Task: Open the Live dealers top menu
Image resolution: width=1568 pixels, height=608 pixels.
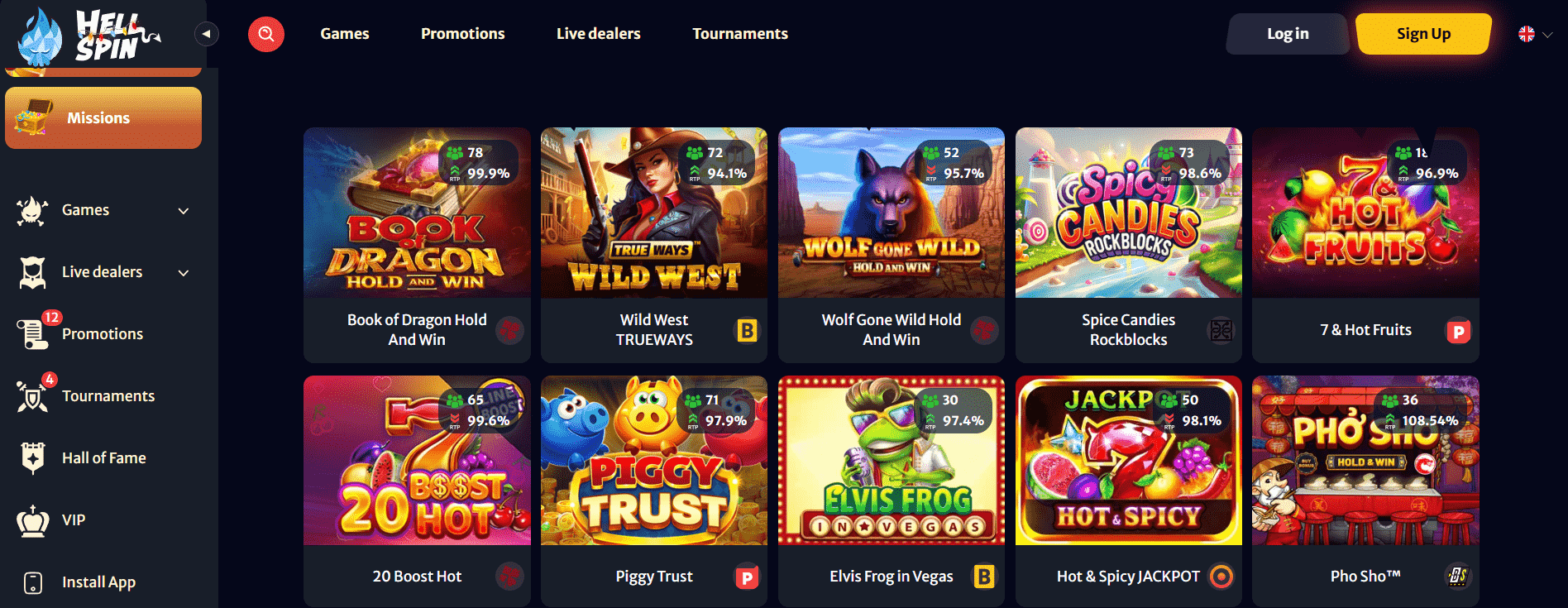Action: coord(599,34)
